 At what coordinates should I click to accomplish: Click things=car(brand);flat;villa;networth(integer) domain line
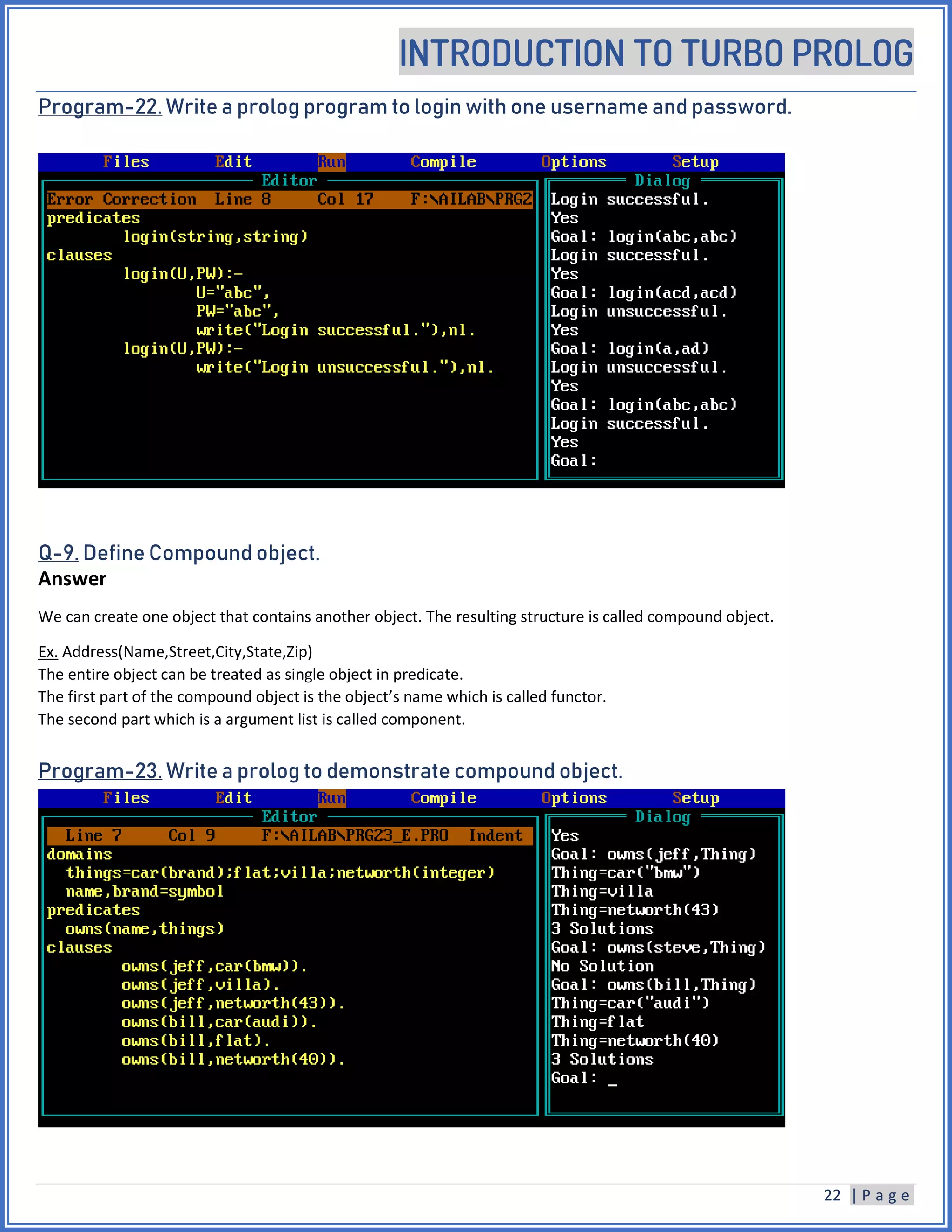pos(280,873)
